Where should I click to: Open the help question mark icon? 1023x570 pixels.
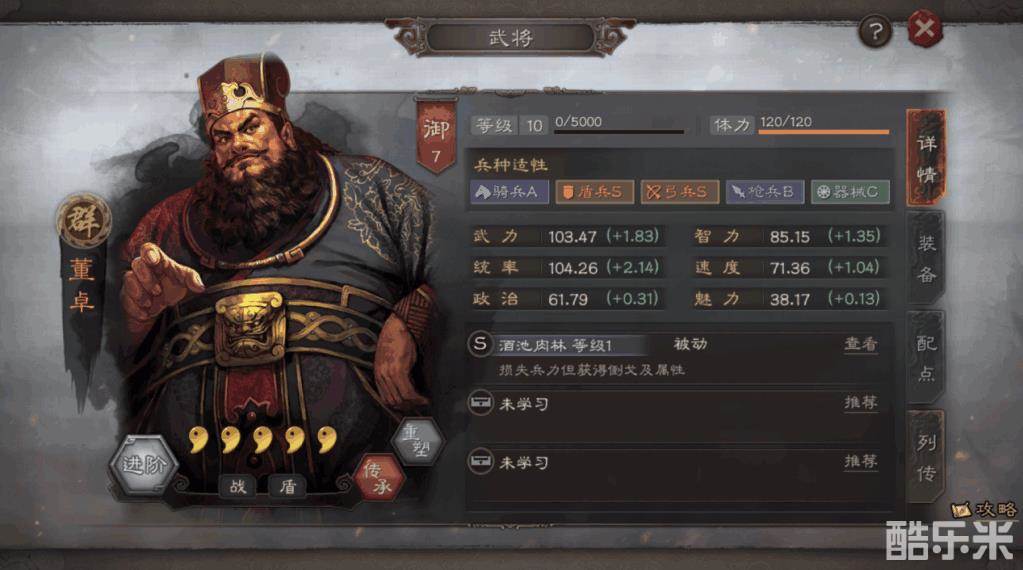[x=874, y=31]
